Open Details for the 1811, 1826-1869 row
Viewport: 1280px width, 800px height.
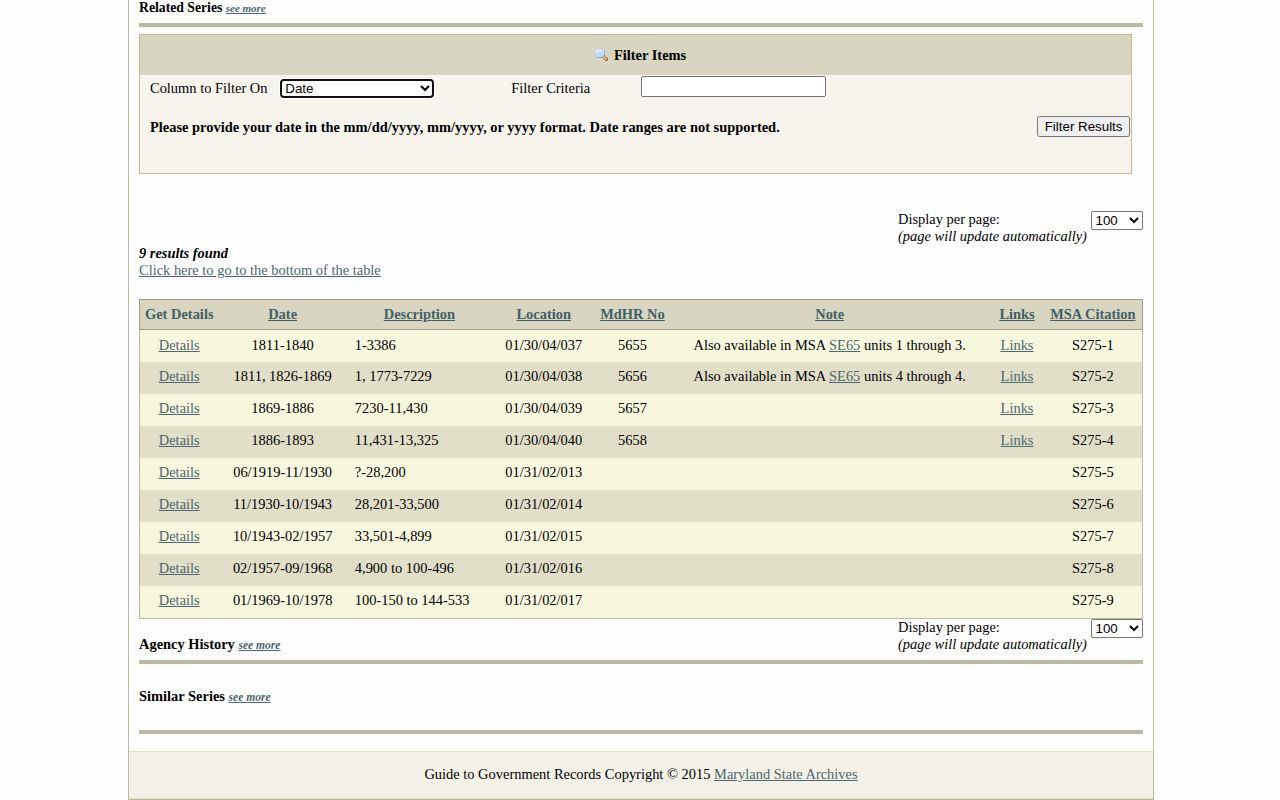click(x=179, y=376)
